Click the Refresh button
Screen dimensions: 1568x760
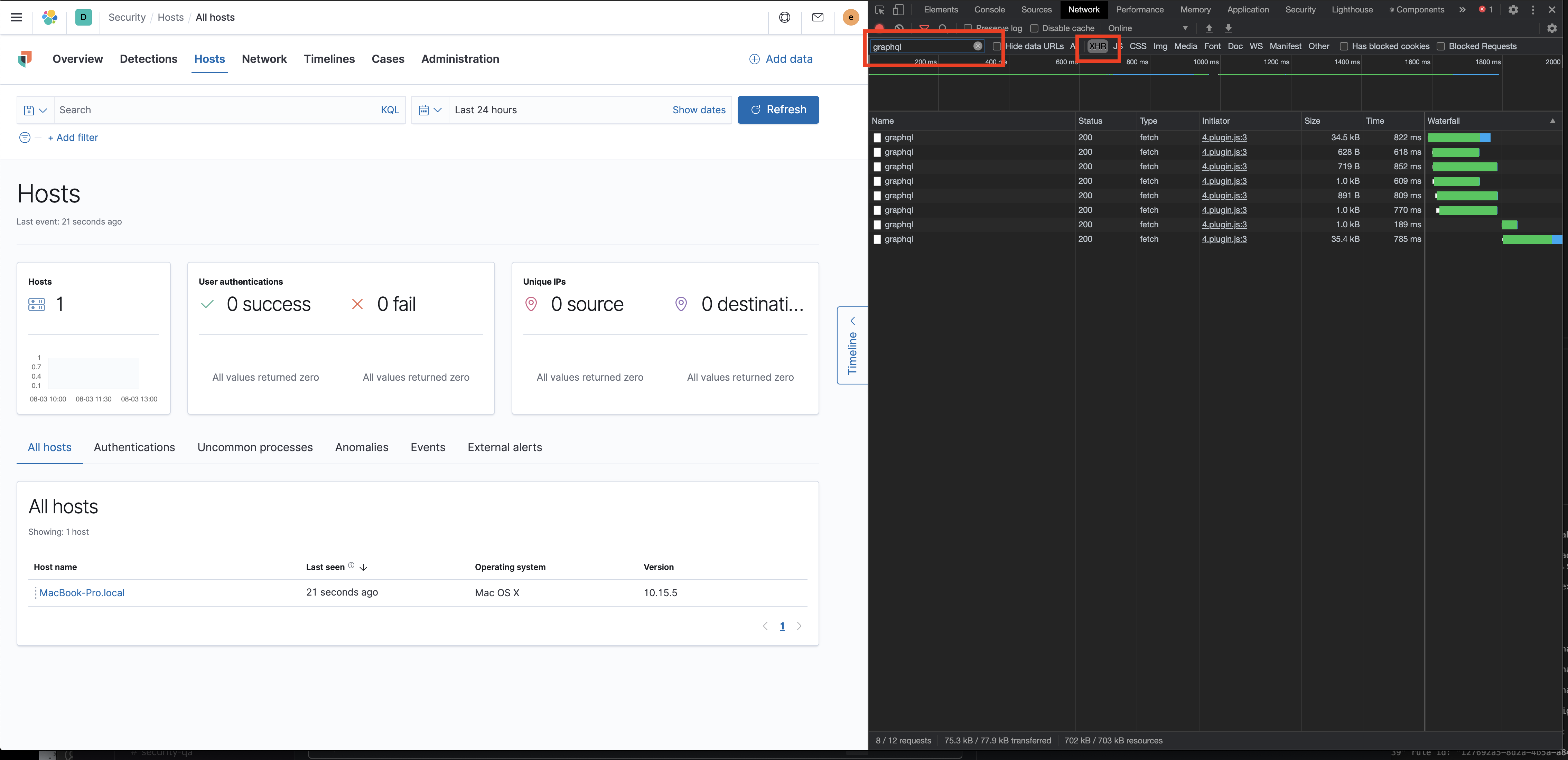click(x=778, y=110)
